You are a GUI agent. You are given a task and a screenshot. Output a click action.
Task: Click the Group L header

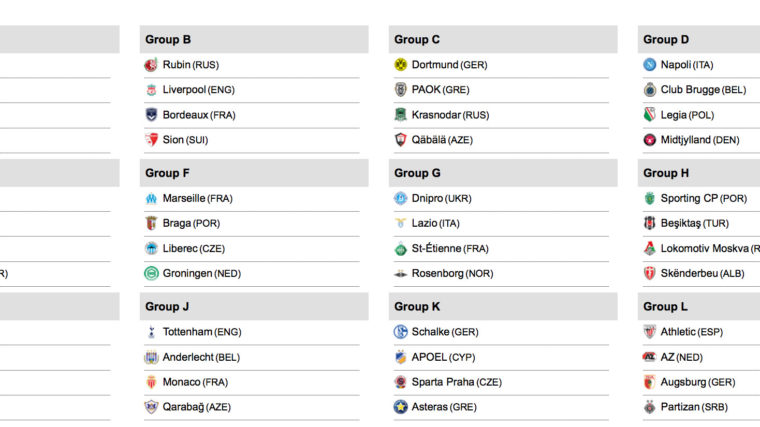point(666,306)
